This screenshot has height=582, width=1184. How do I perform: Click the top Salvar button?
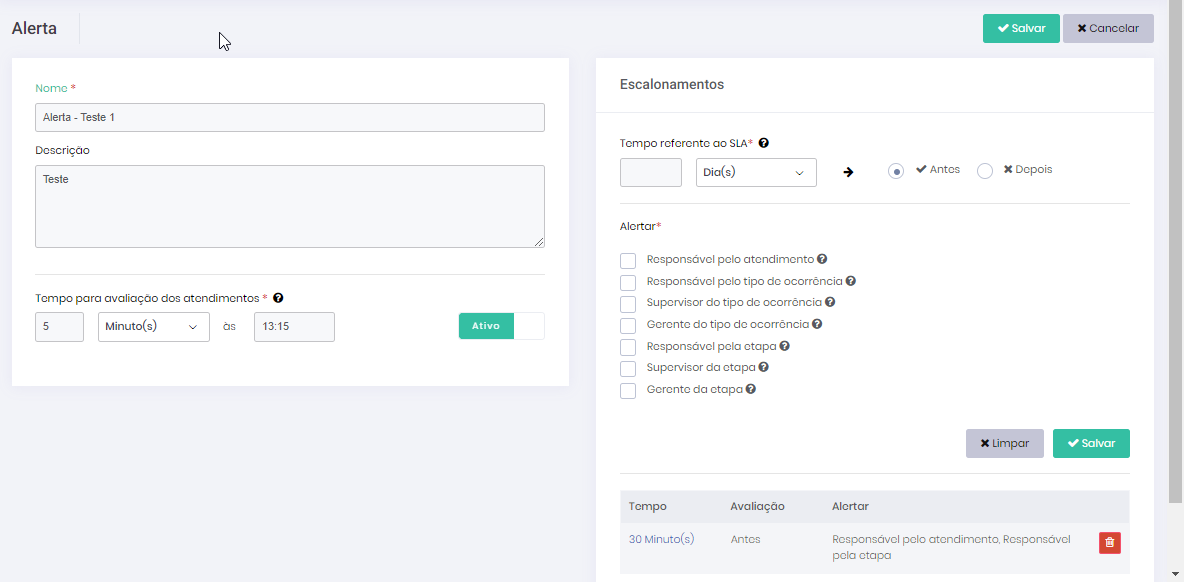pyautogui.click(x=1021, y=28)
